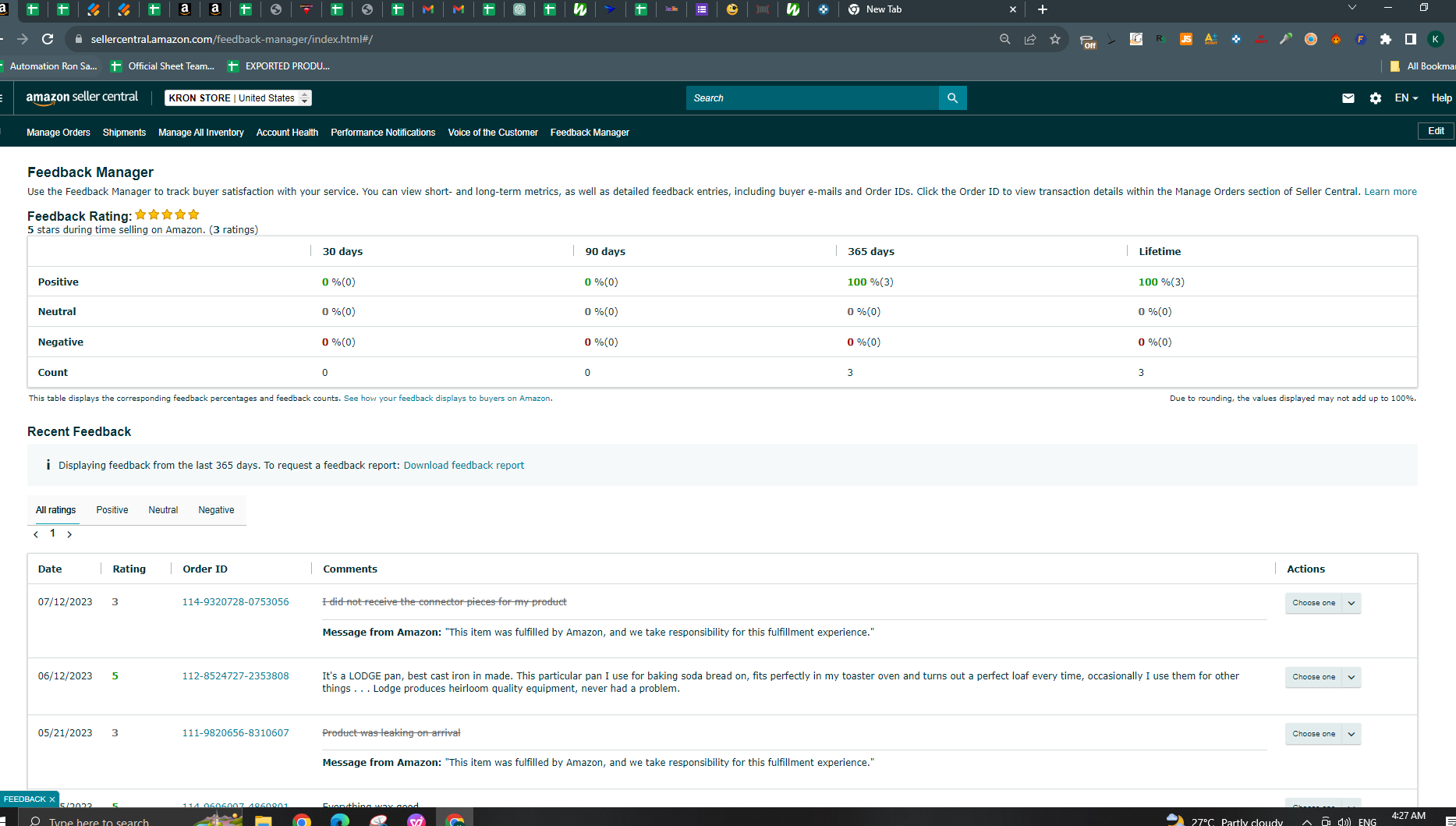Open Performance Notifications menu item

coord(383,133)
